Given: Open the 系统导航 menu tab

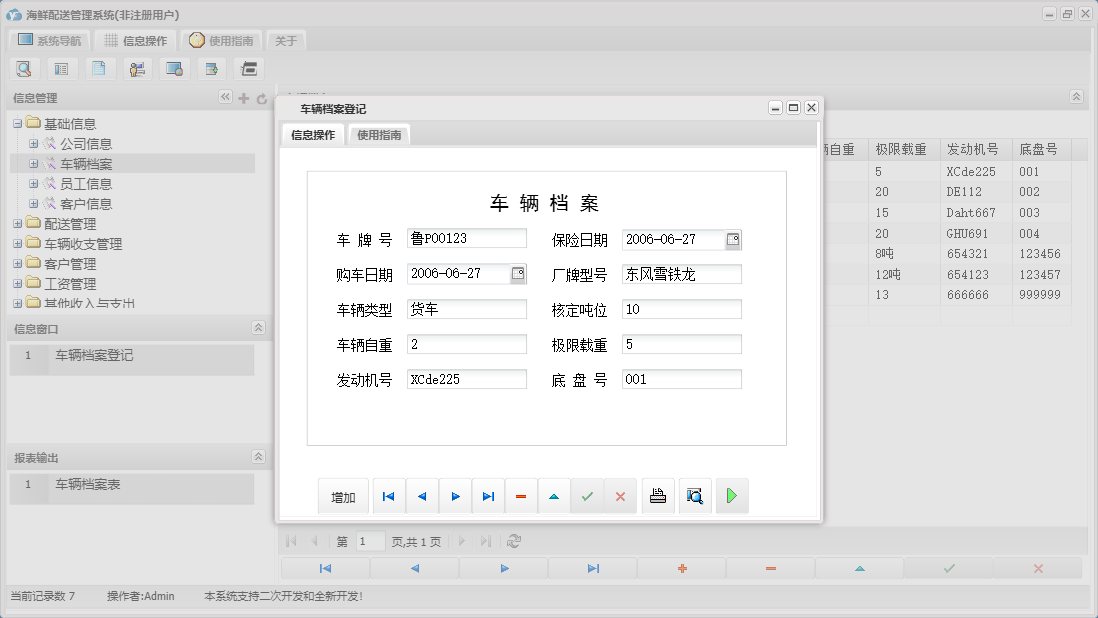Looking at the screenshot, I should pos(48,40).
